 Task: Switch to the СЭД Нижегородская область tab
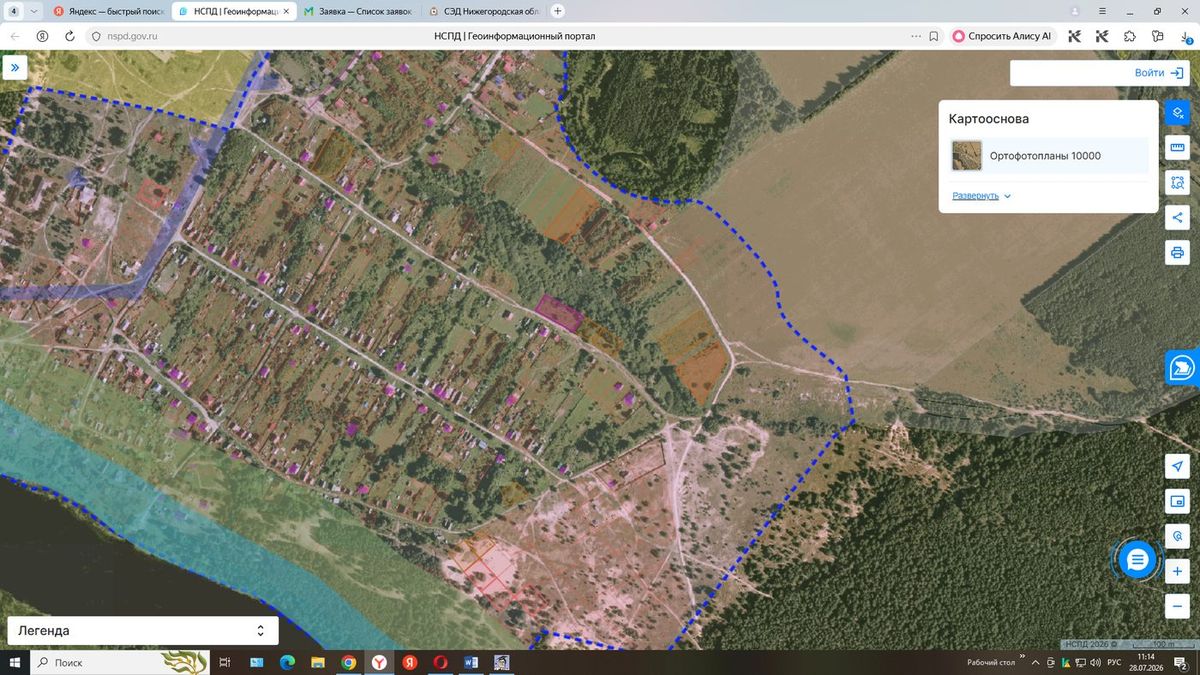point(482,11)
